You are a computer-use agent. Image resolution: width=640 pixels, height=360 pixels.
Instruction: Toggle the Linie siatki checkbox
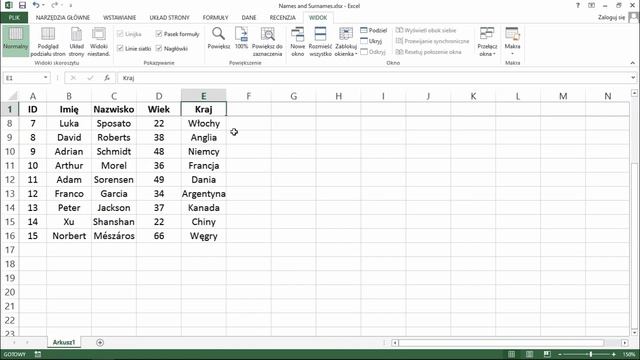tap(120, 48)
